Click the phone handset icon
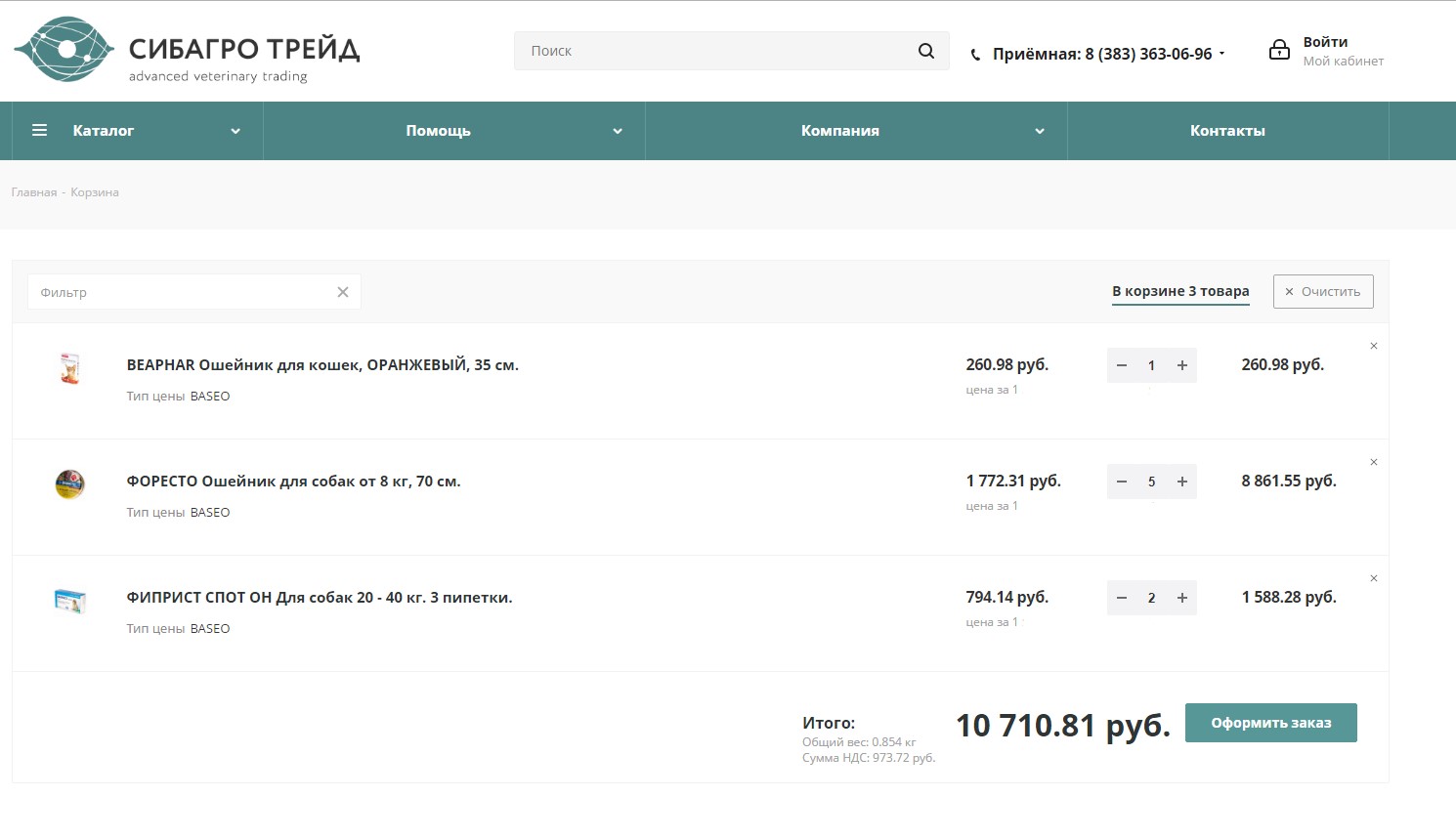 [975, 56]
